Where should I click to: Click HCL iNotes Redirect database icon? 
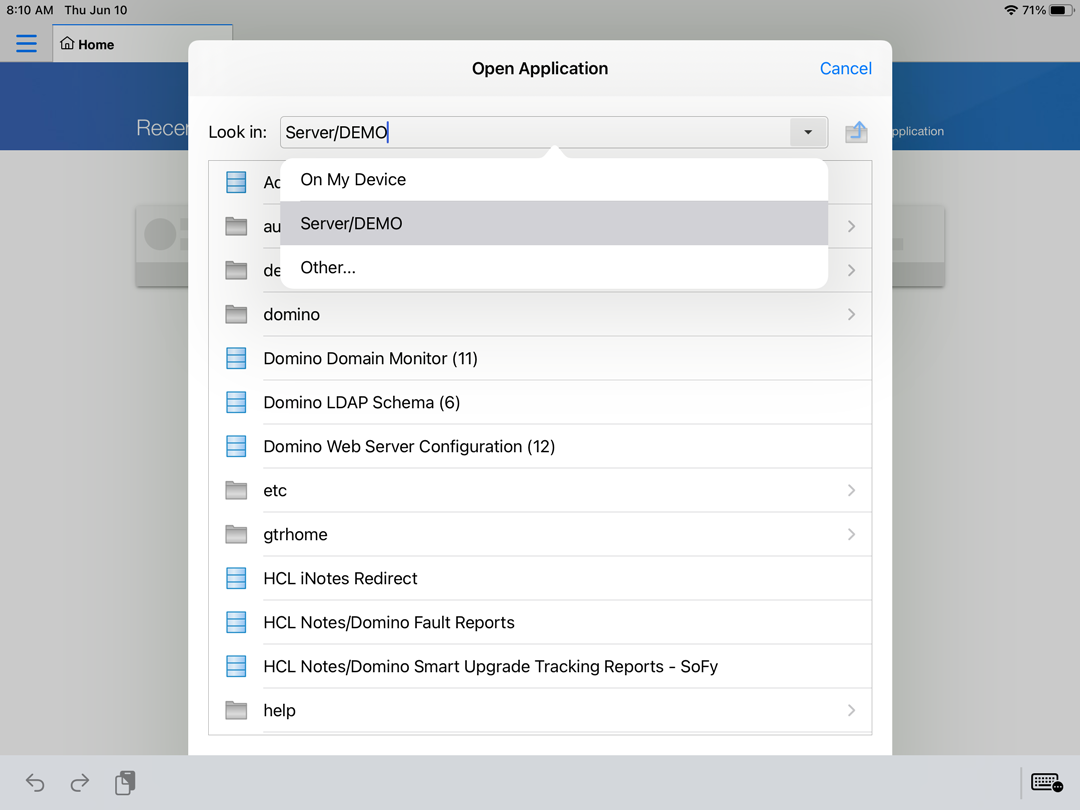point(236,579)
